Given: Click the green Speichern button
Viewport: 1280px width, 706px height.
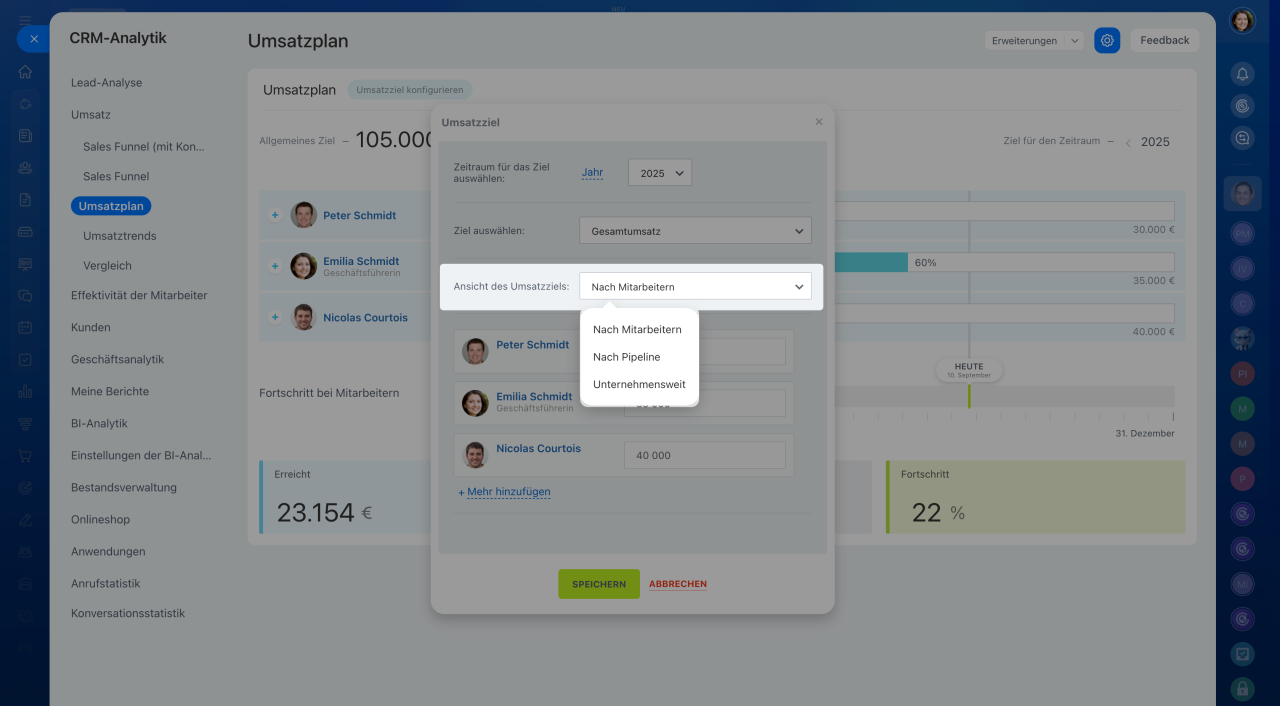Looking at the screenshot, I should [599, 584].
